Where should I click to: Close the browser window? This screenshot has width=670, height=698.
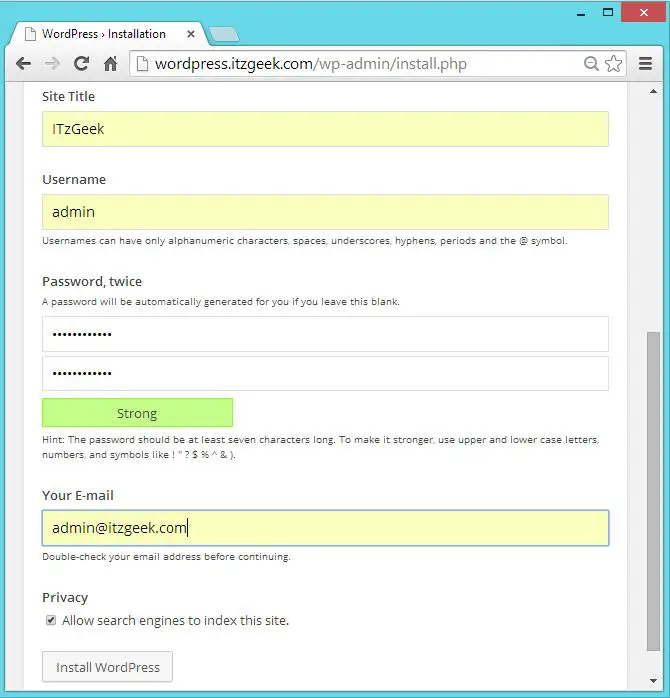click(643, 12)
